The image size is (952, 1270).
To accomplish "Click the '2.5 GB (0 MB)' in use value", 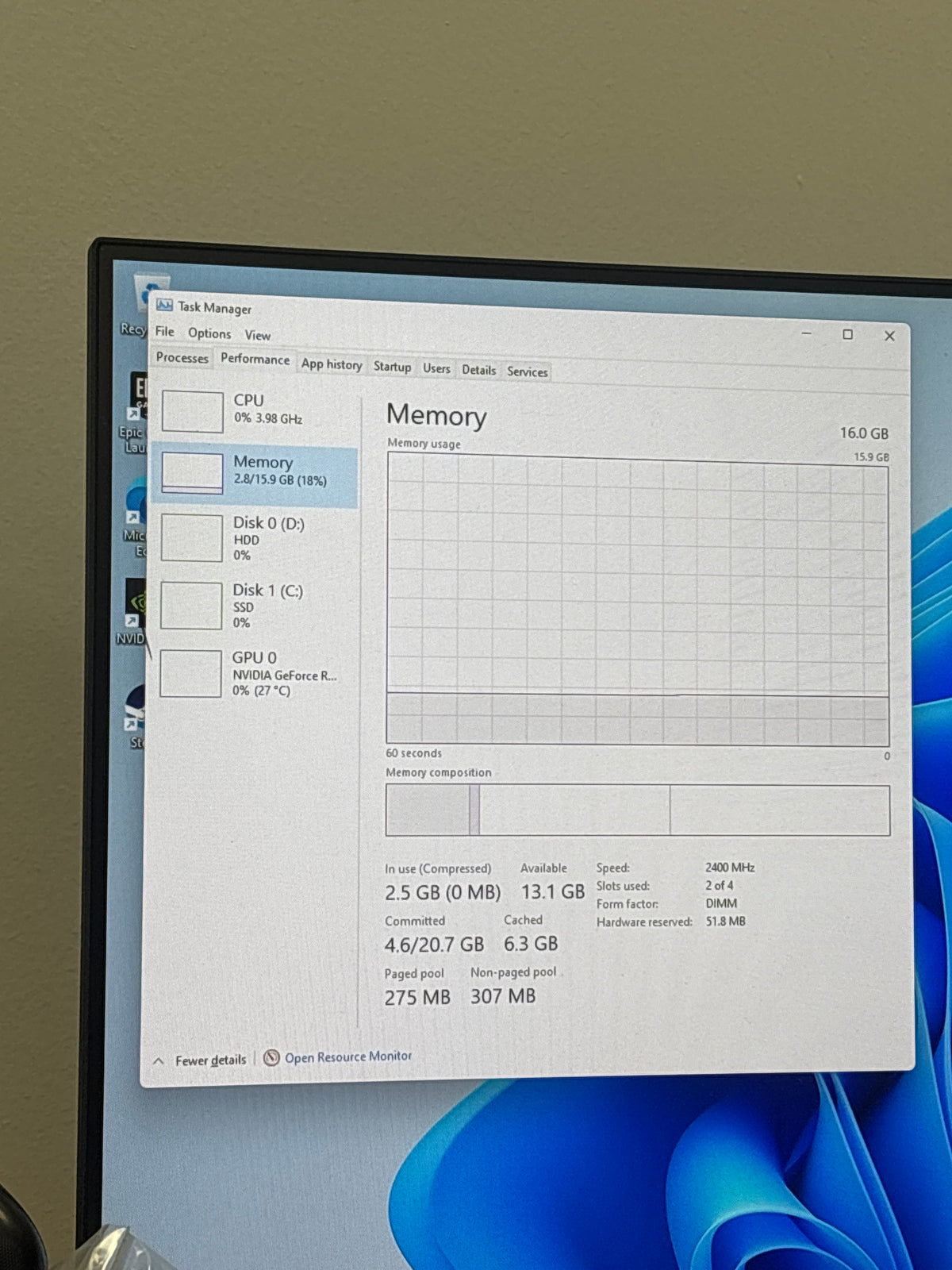I will pos(443,893).
